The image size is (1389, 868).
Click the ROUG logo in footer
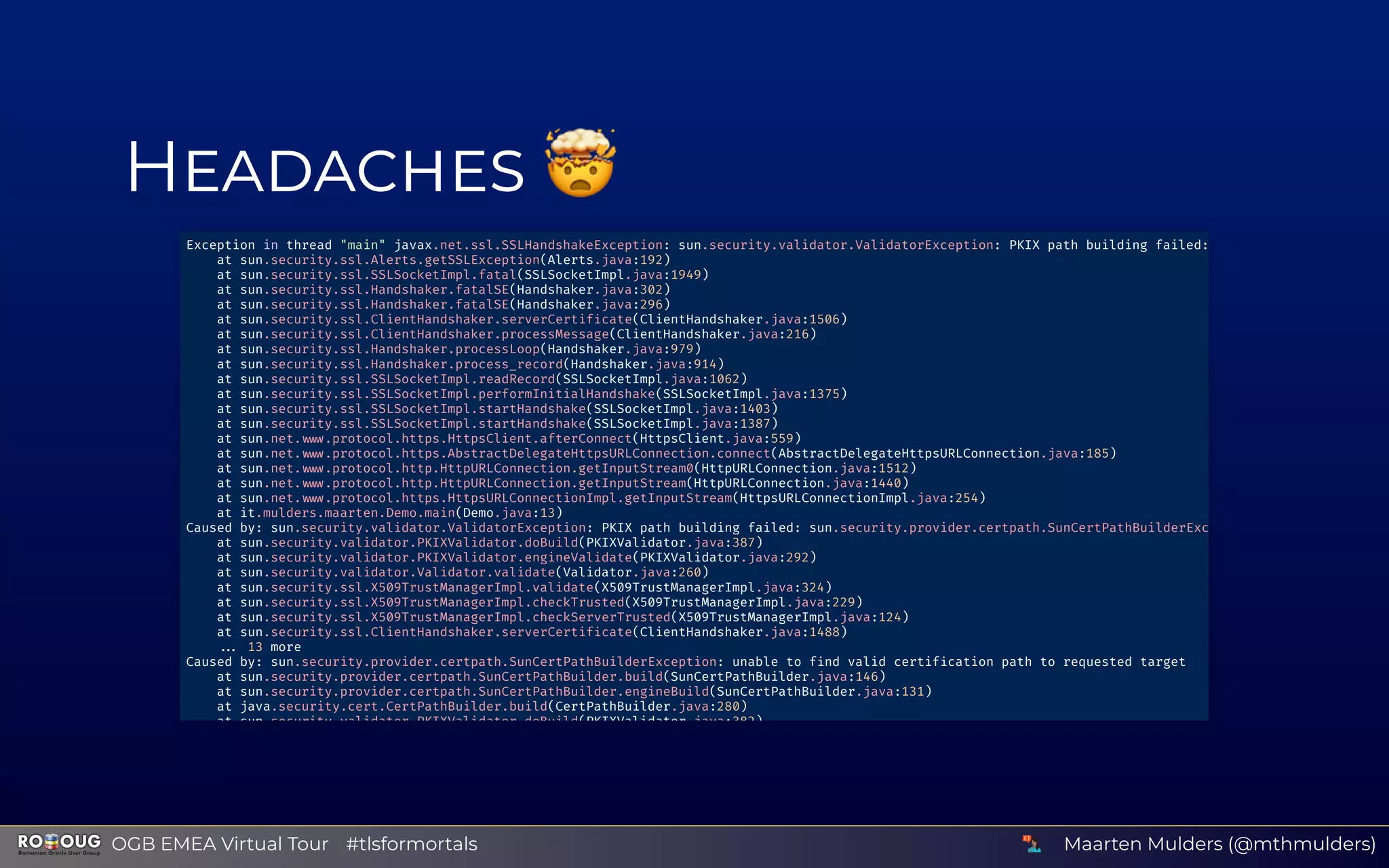click(x=59, y=844)
